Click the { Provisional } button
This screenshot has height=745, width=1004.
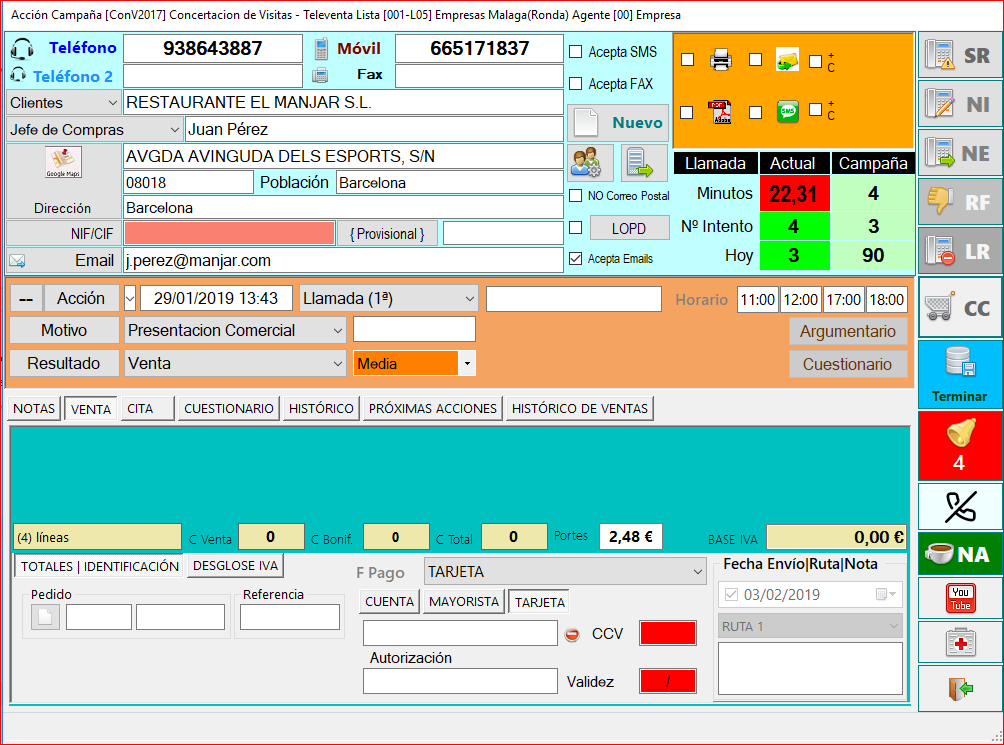pyautogui.click(x=387, y=234)
